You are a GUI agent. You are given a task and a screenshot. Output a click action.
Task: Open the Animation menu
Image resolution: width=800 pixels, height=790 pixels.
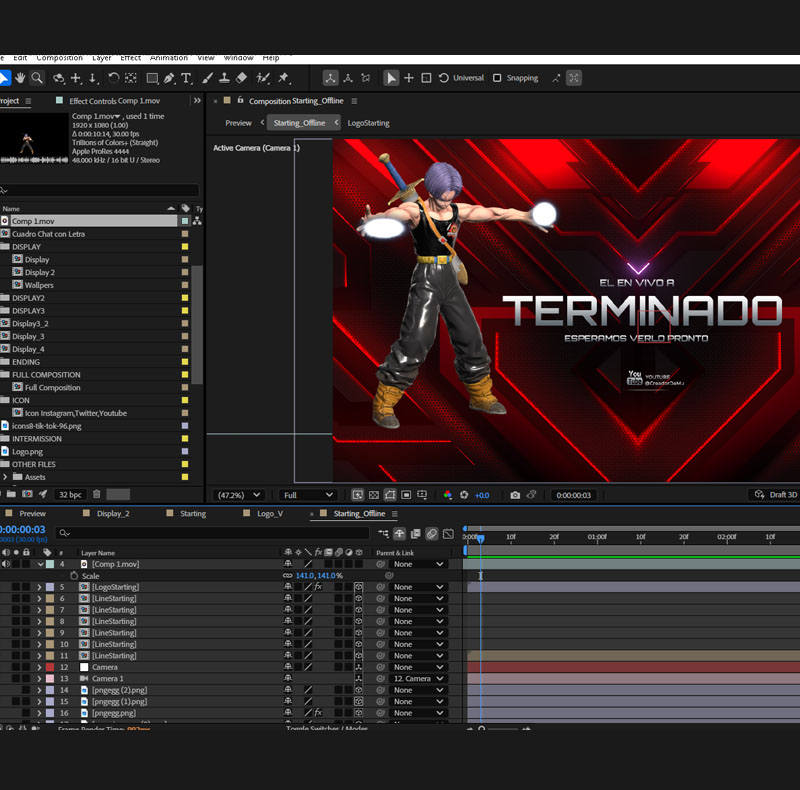click(x=168, y=58)
